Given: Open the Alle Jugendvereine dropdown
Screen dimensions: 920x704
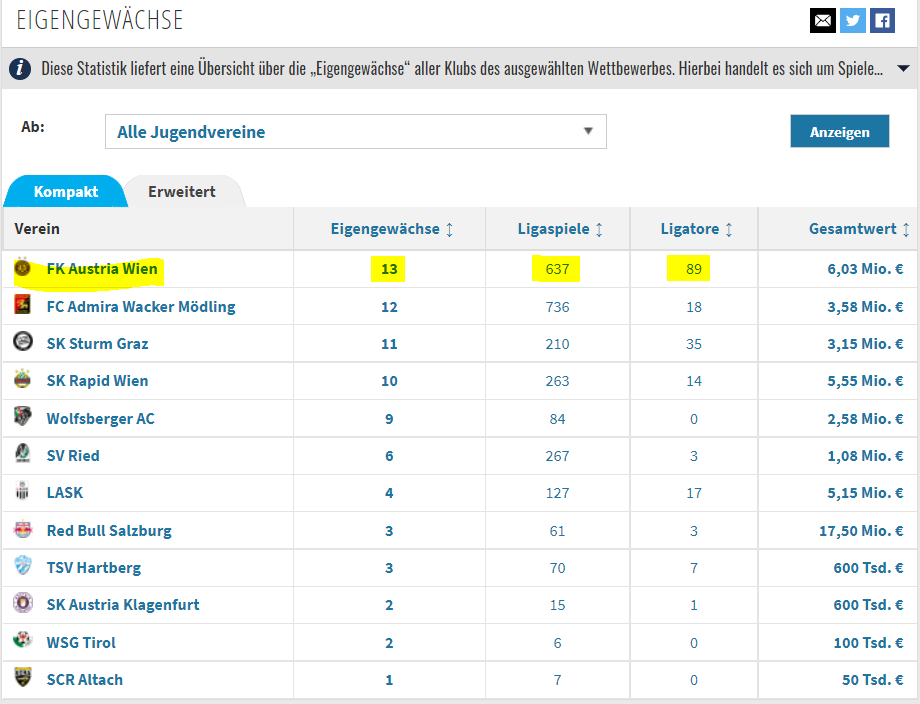Looking at the screenshot, I should [x=356, y=131].
